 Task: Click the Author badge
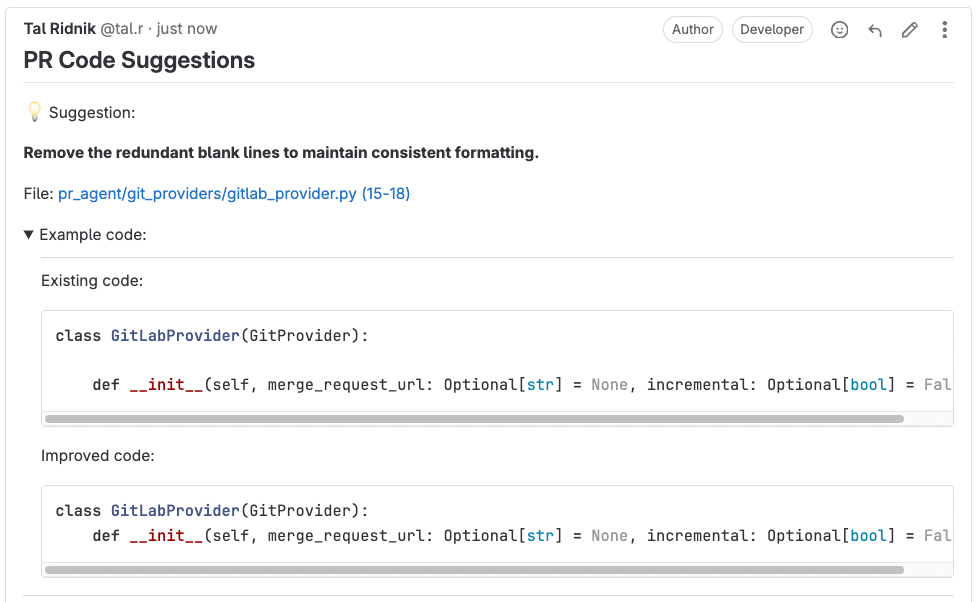(693, 30)
